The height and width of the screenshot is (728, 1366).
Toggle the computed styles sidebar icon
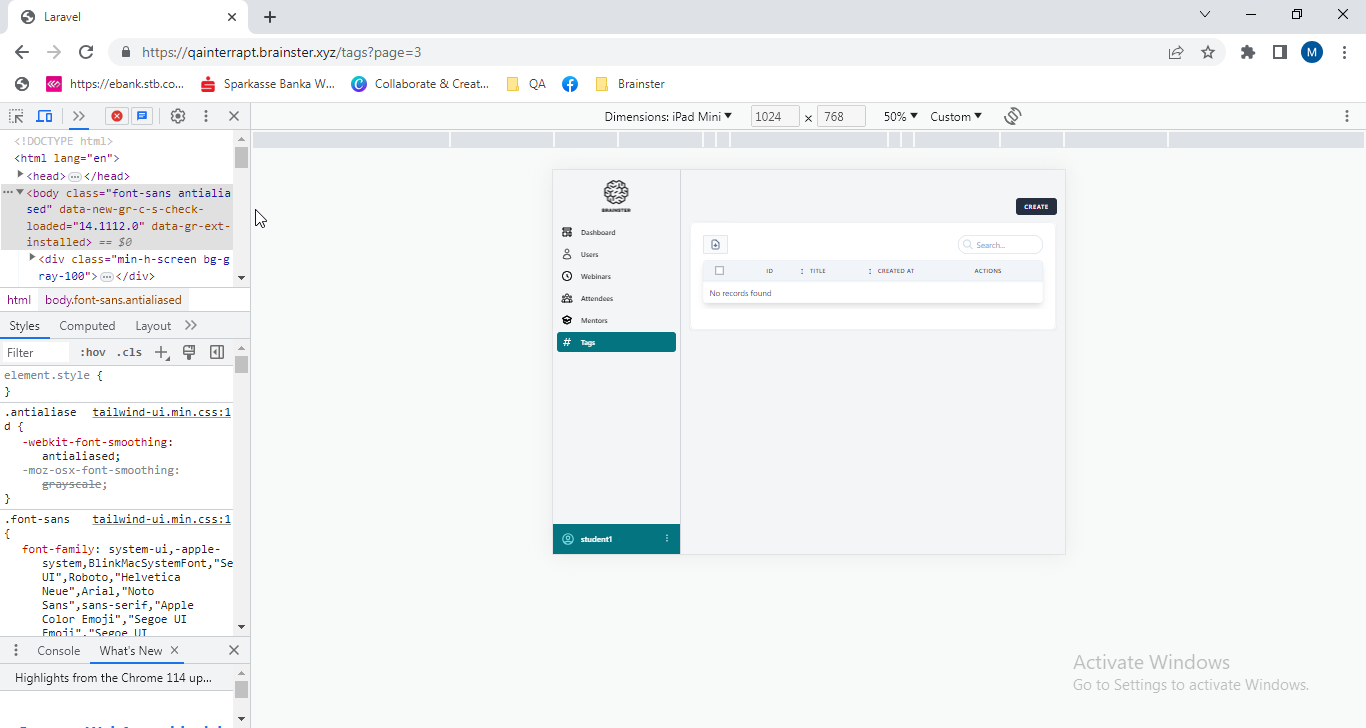point(216,352)
